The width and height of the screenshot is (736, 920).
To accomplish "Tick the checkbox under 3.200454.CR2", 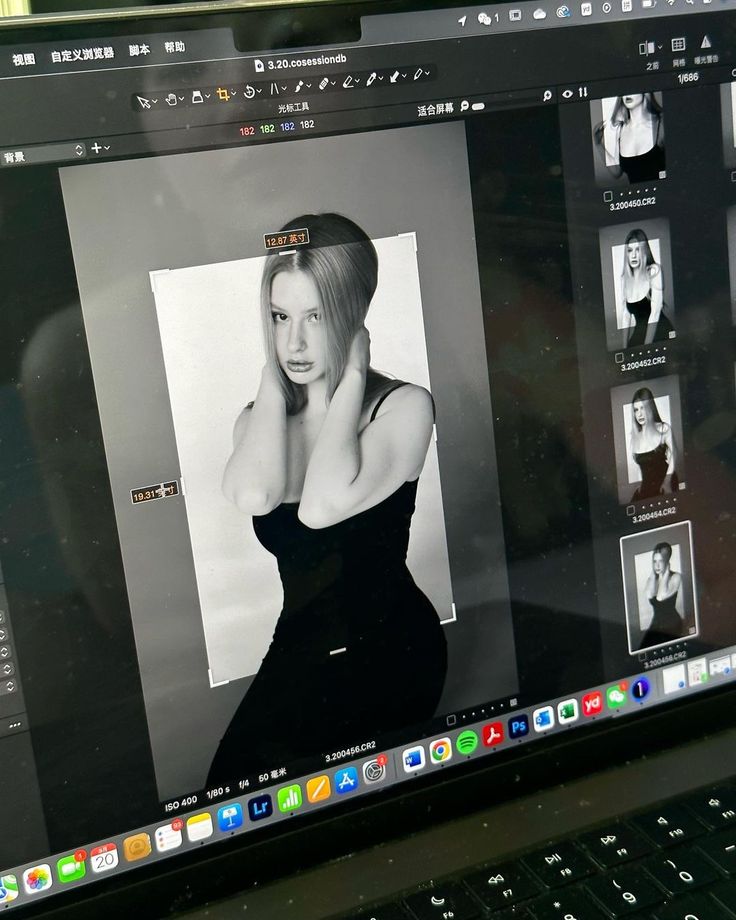I will click(630, 510).
